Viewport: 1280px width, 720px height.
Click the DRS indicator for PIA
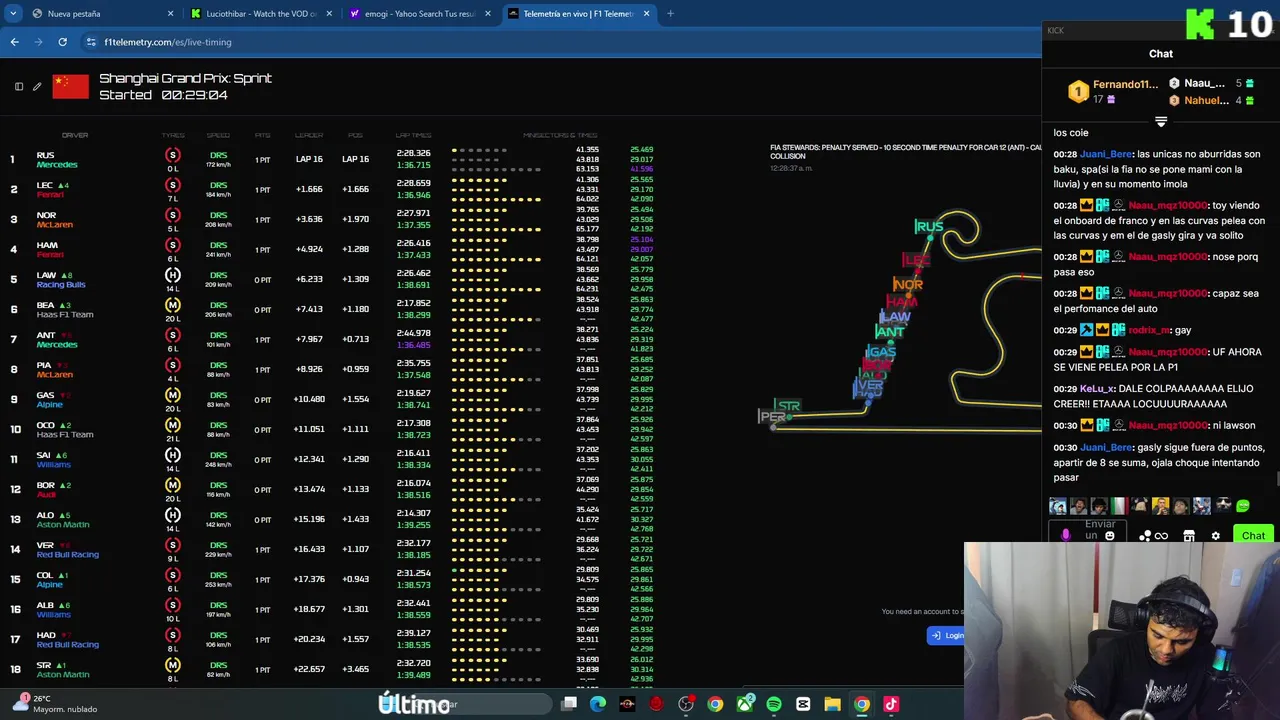pos(218,365)
